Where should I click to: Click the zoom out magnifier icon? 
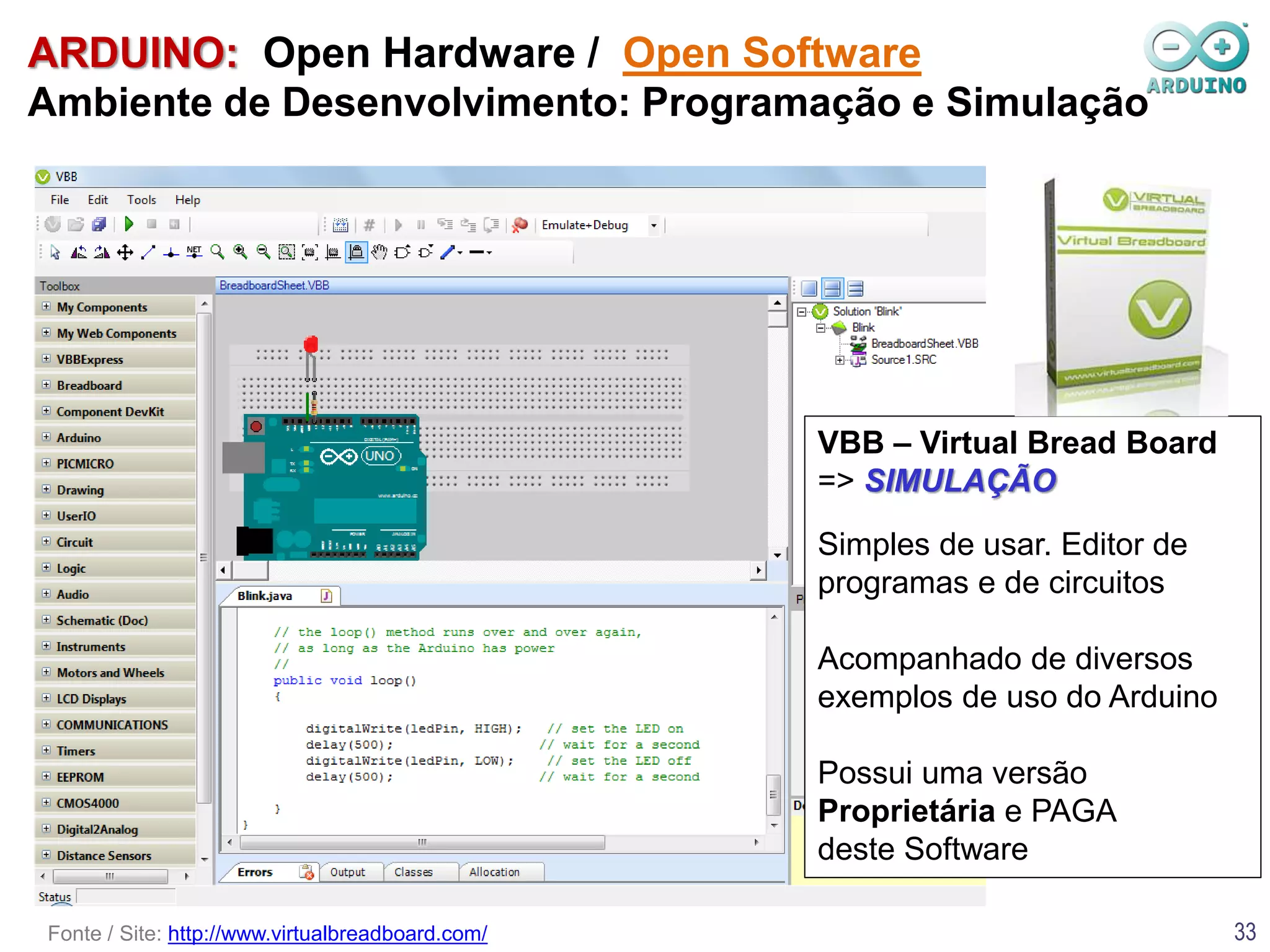[x=264, y=252]
